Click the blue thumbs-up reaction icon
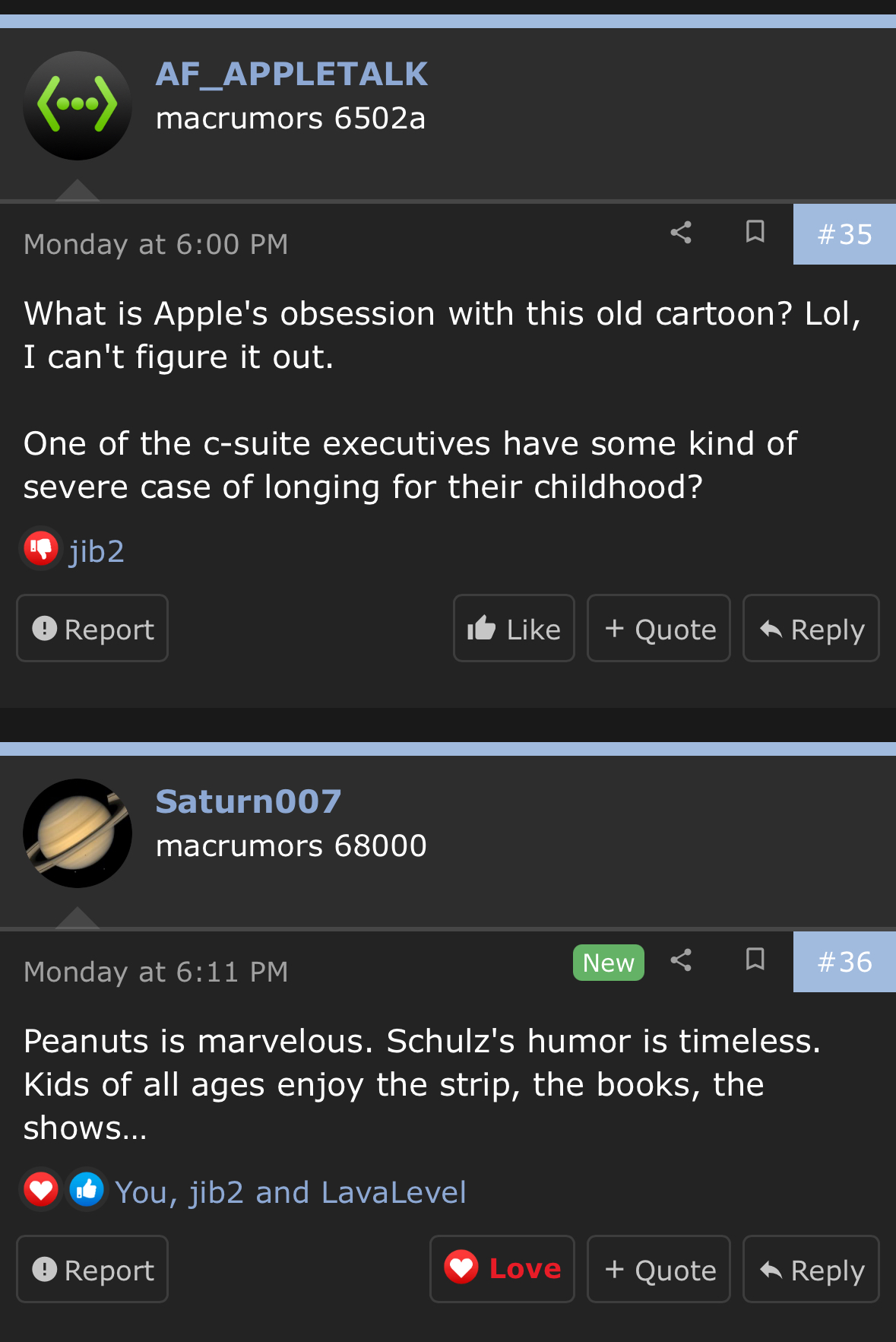896x1342 pixels. pos(87,1189)
